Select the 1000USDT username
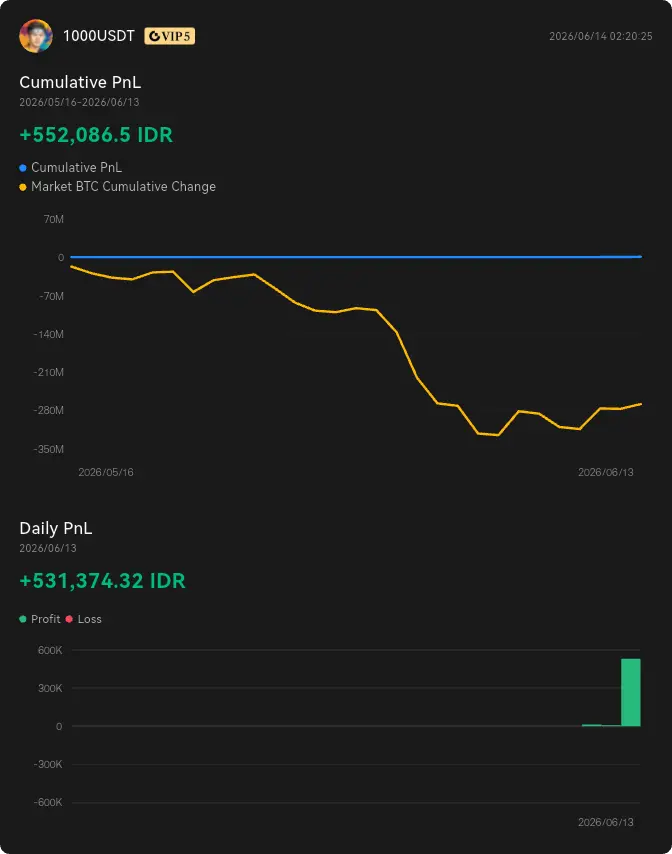This screenshot has height=854, width=672. pyautogui.click(x=99, y=36)
